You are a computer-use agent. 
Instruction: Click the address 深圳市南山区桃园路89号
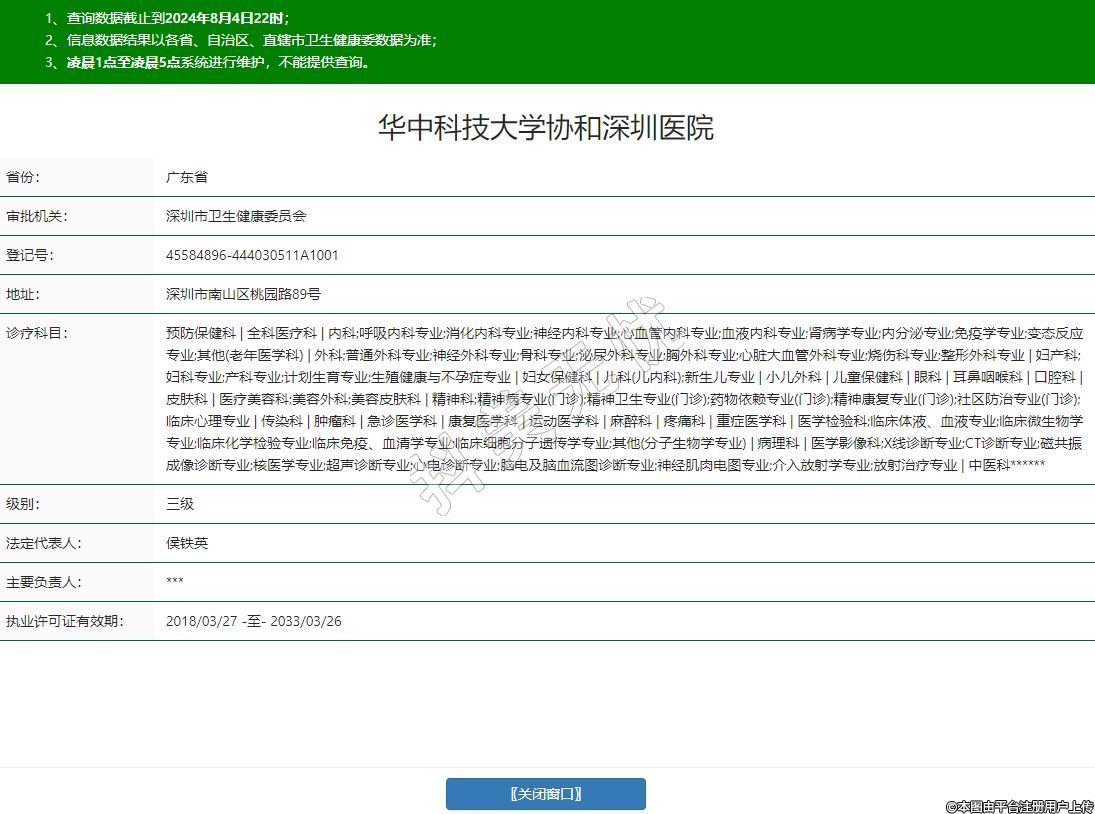tap(243, 294)
